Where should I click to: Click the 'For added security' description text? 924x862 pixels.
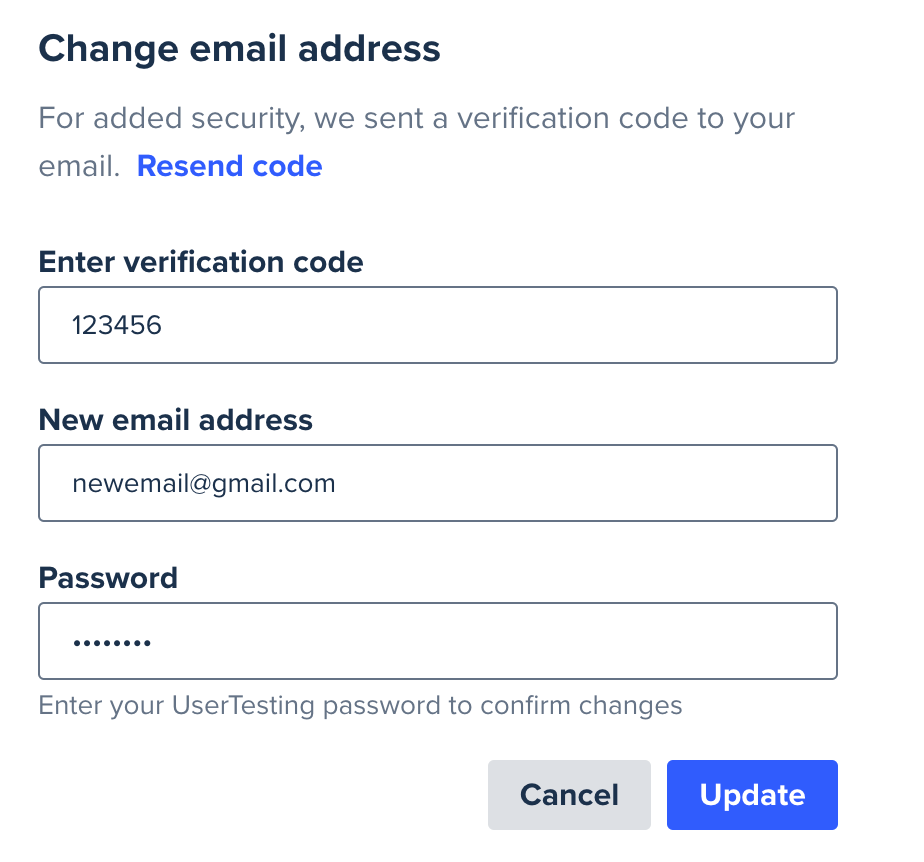point(417,142)
